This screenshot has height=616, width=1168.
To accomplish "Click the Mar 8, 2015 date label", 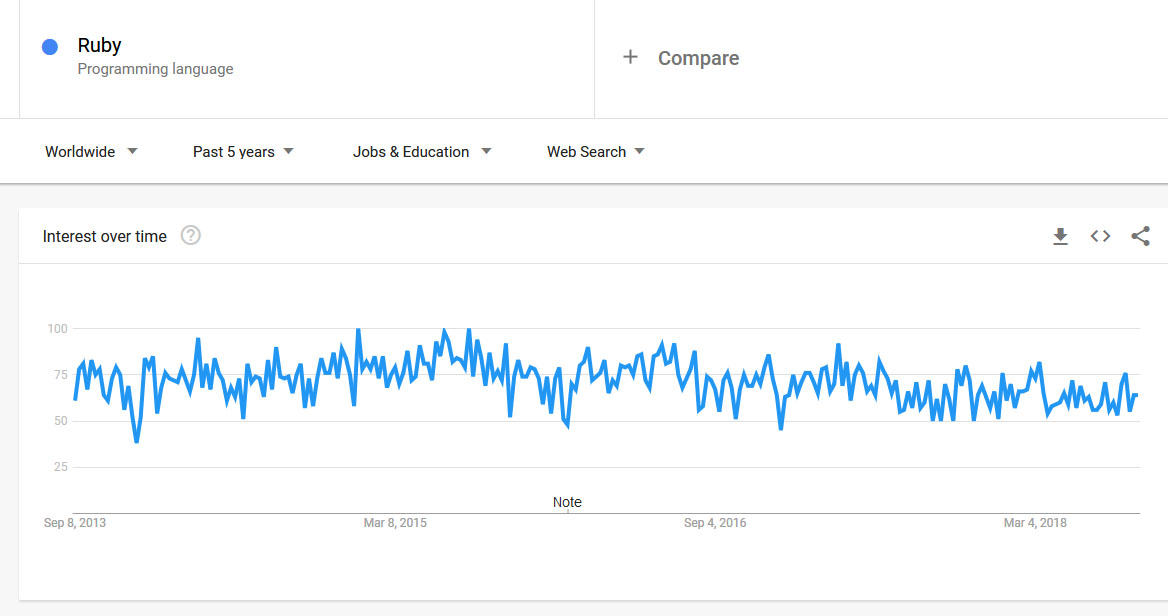I will 395,523.
